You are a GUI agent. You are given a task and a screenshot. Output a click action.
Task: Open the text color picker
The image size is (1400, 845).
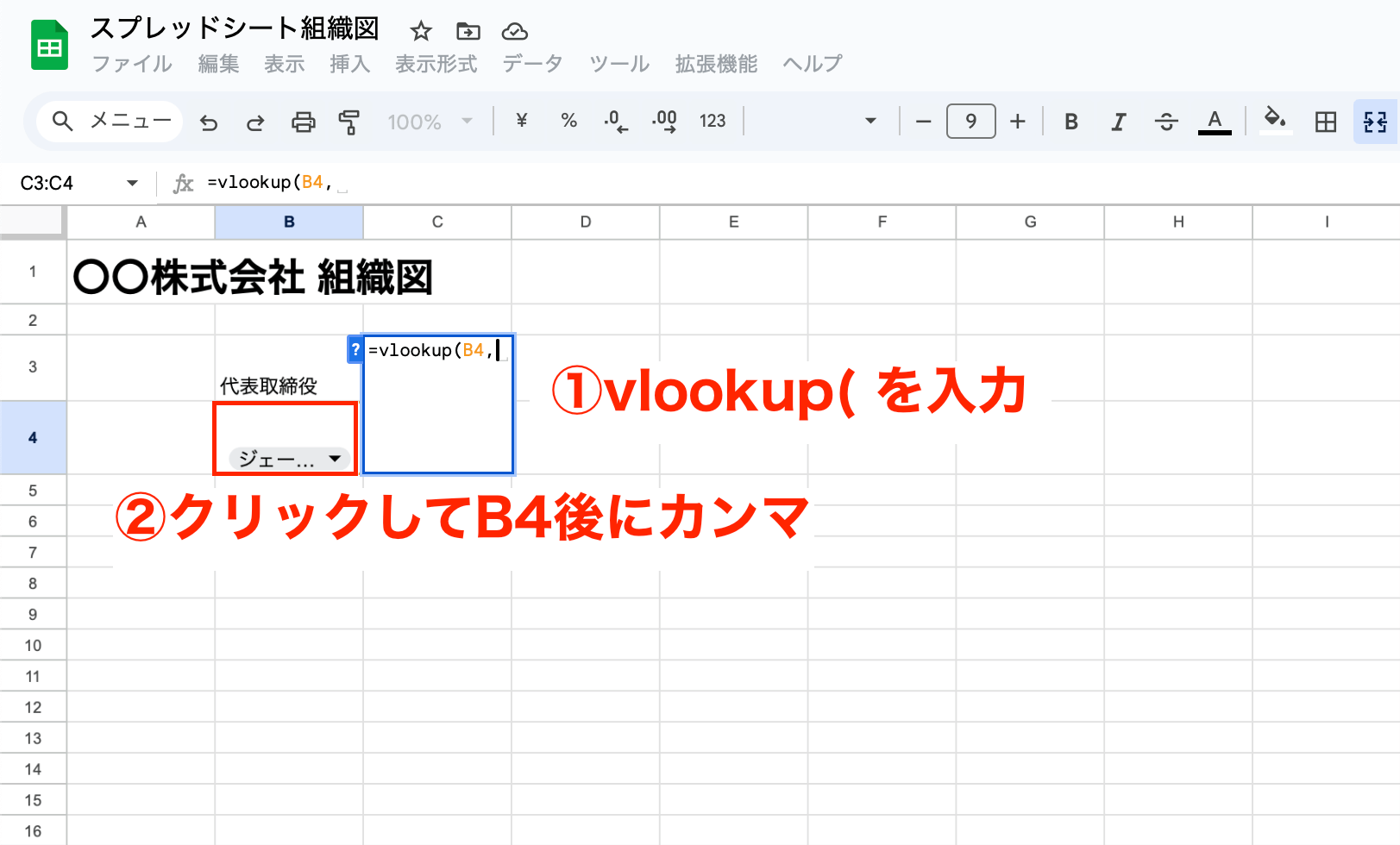[x=1215, y=122]
